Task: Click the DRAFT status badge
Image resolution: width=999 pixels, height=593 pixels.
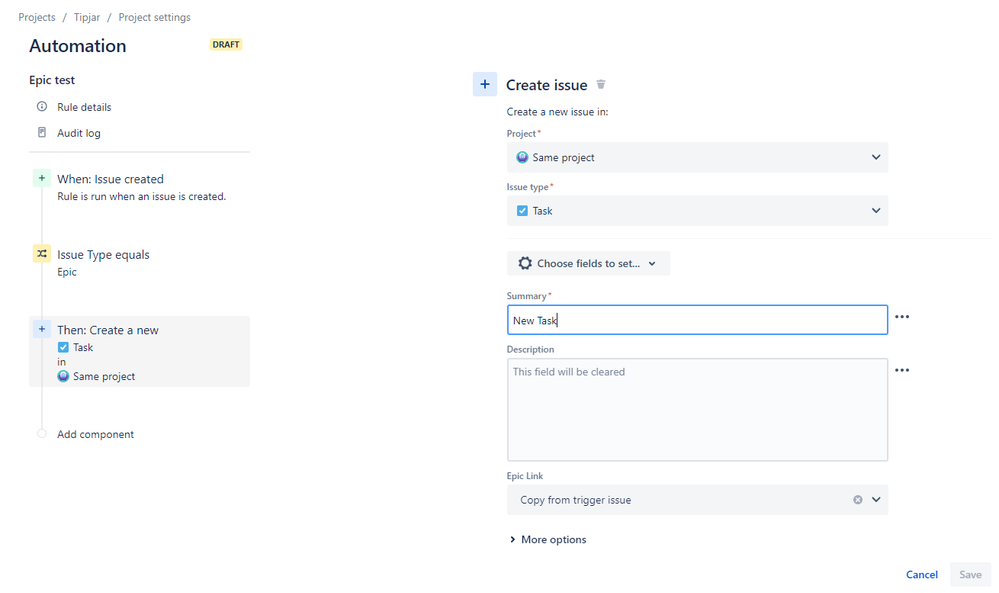Action: (226, 45)
